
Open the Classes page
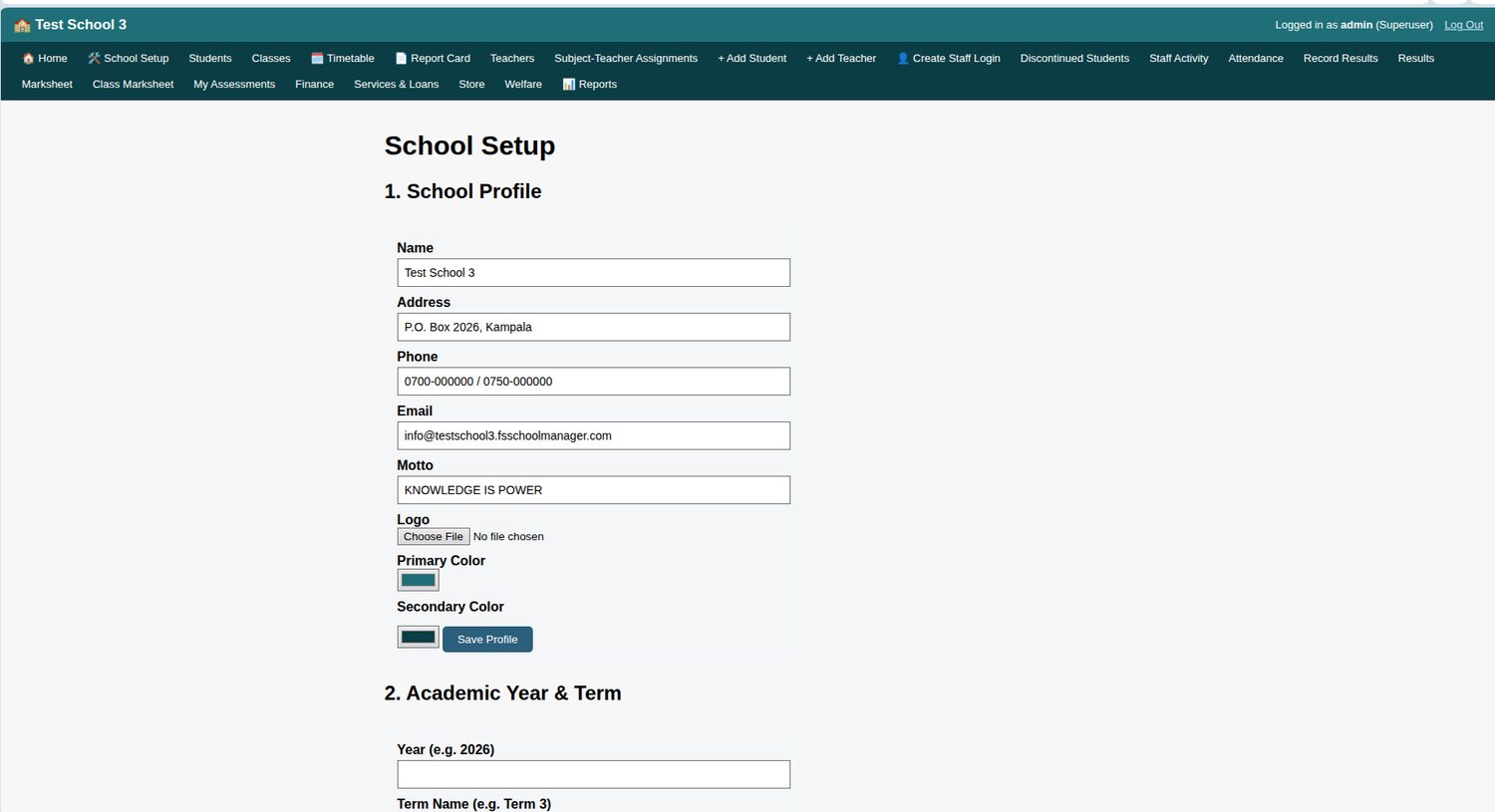click(271, 59)
